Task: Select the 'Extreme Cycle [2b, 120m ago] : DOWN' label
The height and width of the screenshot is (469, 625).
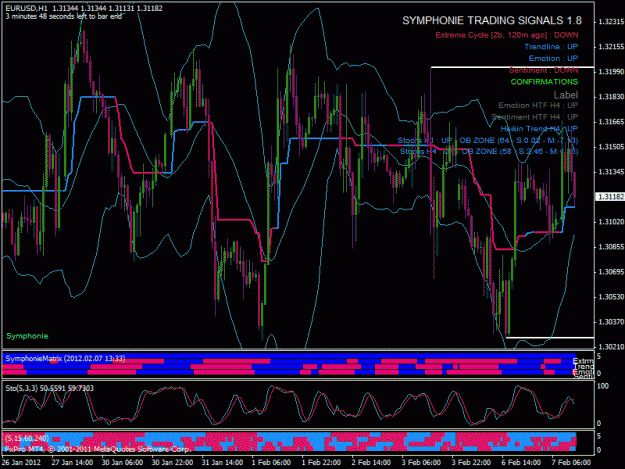Action: (506, 35)
